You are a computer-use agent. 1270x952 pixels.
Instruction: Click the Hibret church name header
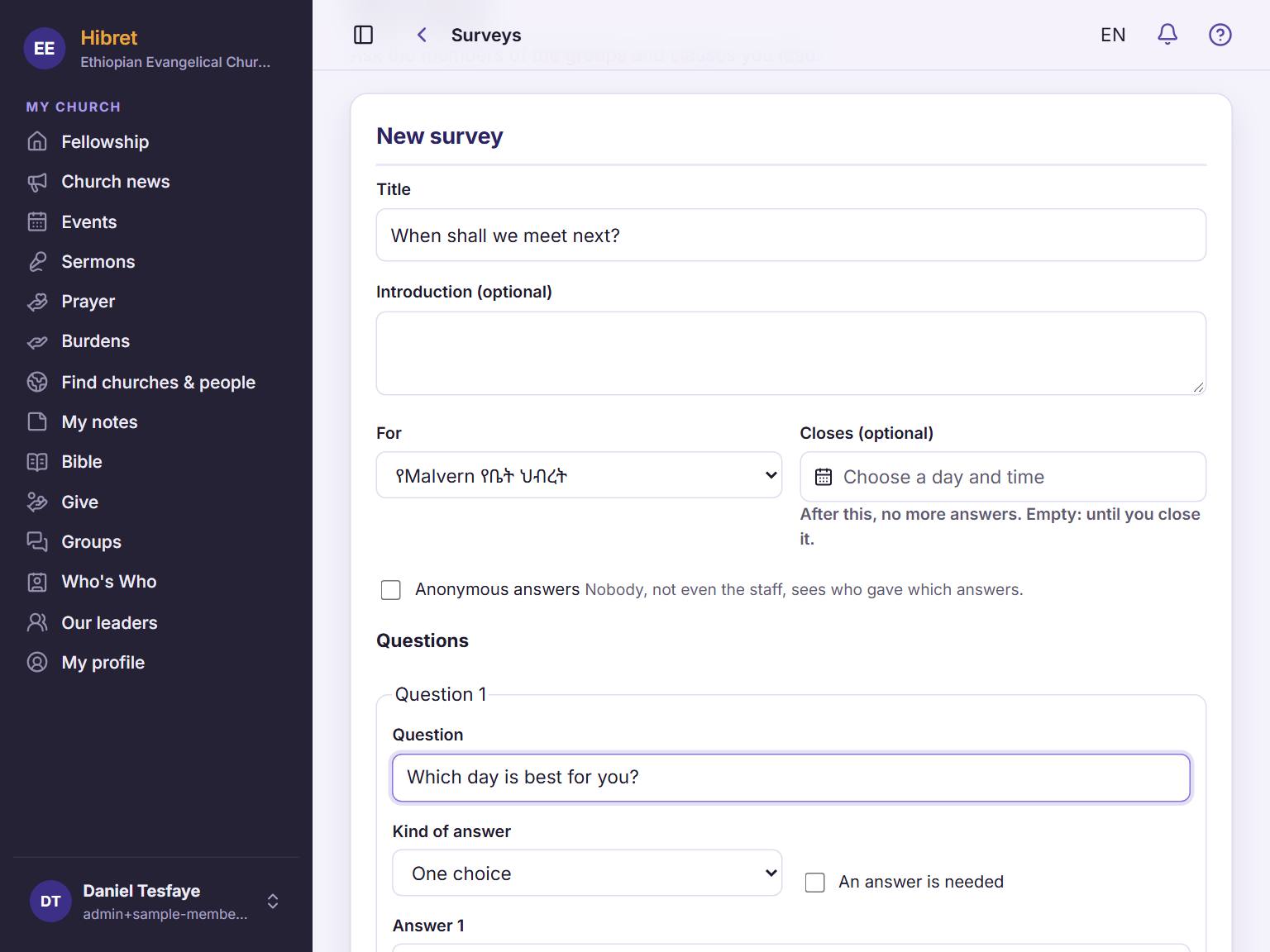[x=109, y=38]
